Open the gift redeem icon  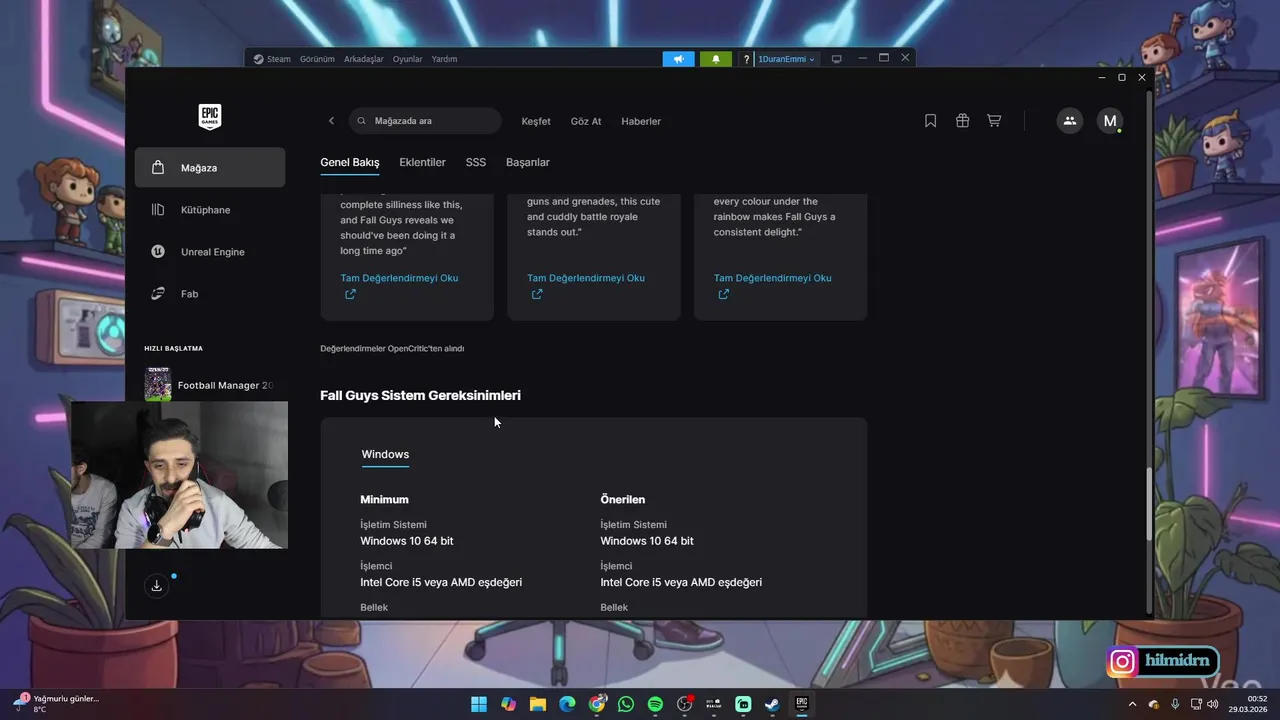pyautogui.click(x=962, y=121)
